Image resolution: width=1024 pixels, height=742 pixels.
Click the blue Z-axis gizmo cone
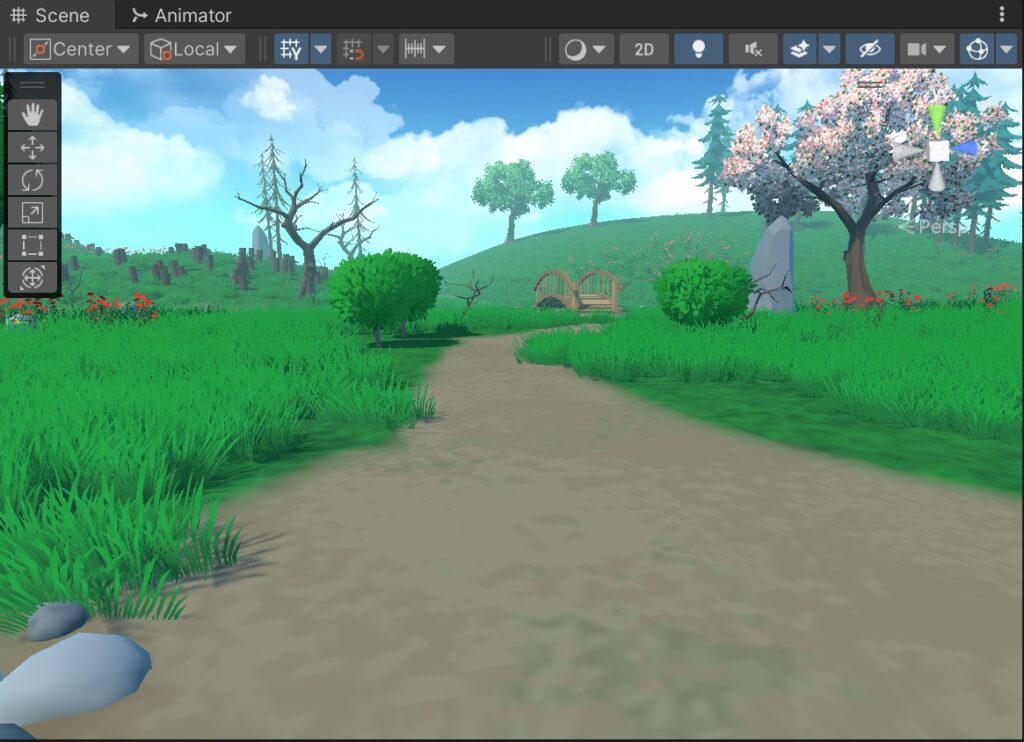965,148
